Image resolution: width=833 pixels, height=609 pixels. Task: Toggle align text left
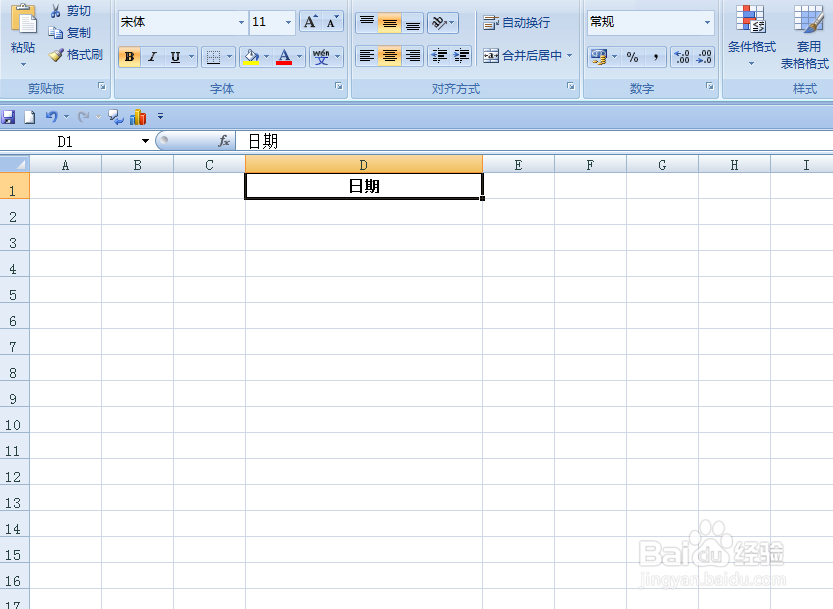[x=367, y=56]
